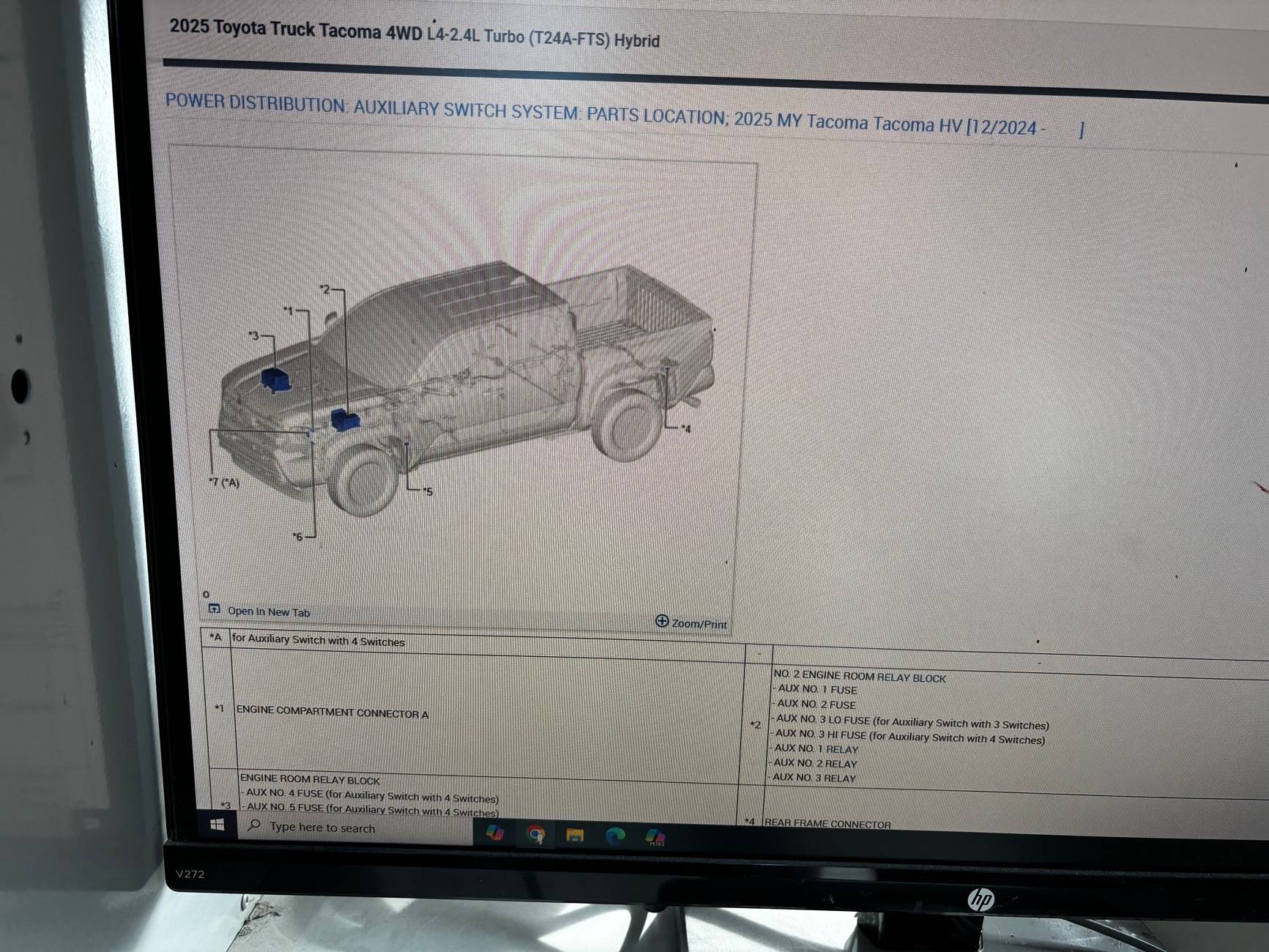This screenshot has height=952, width=1269.
Task: Launch Copilot from the taskbar
Action: tap(495, 833)
